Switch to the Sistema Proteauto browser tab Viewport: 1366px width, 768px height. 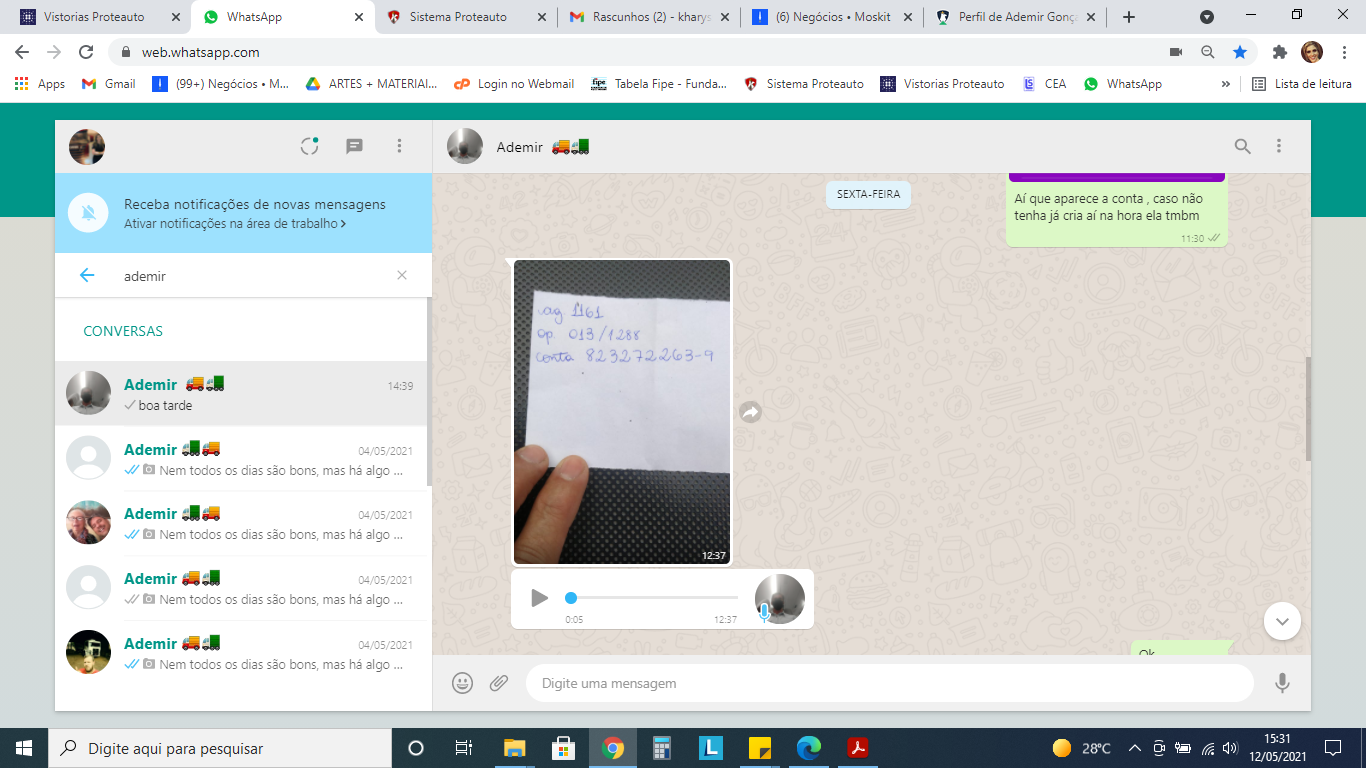[x=458, y=17]
